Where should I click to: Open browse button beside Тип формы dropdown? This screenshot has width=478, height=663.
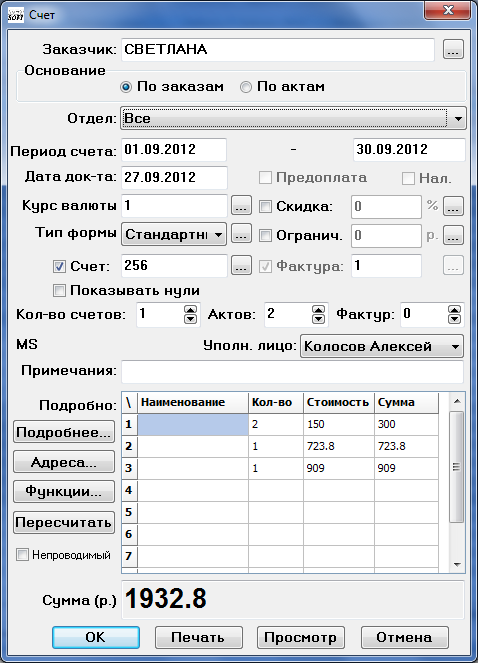tap(241, 234)
